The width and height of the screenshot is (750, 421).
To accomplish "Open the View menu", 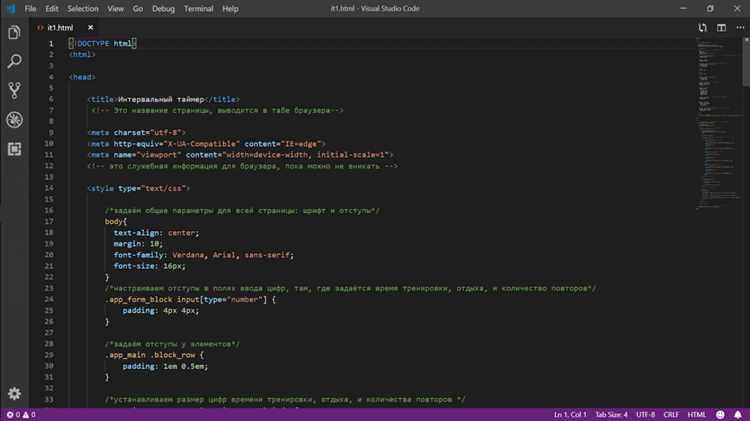I will coord(115,9).
